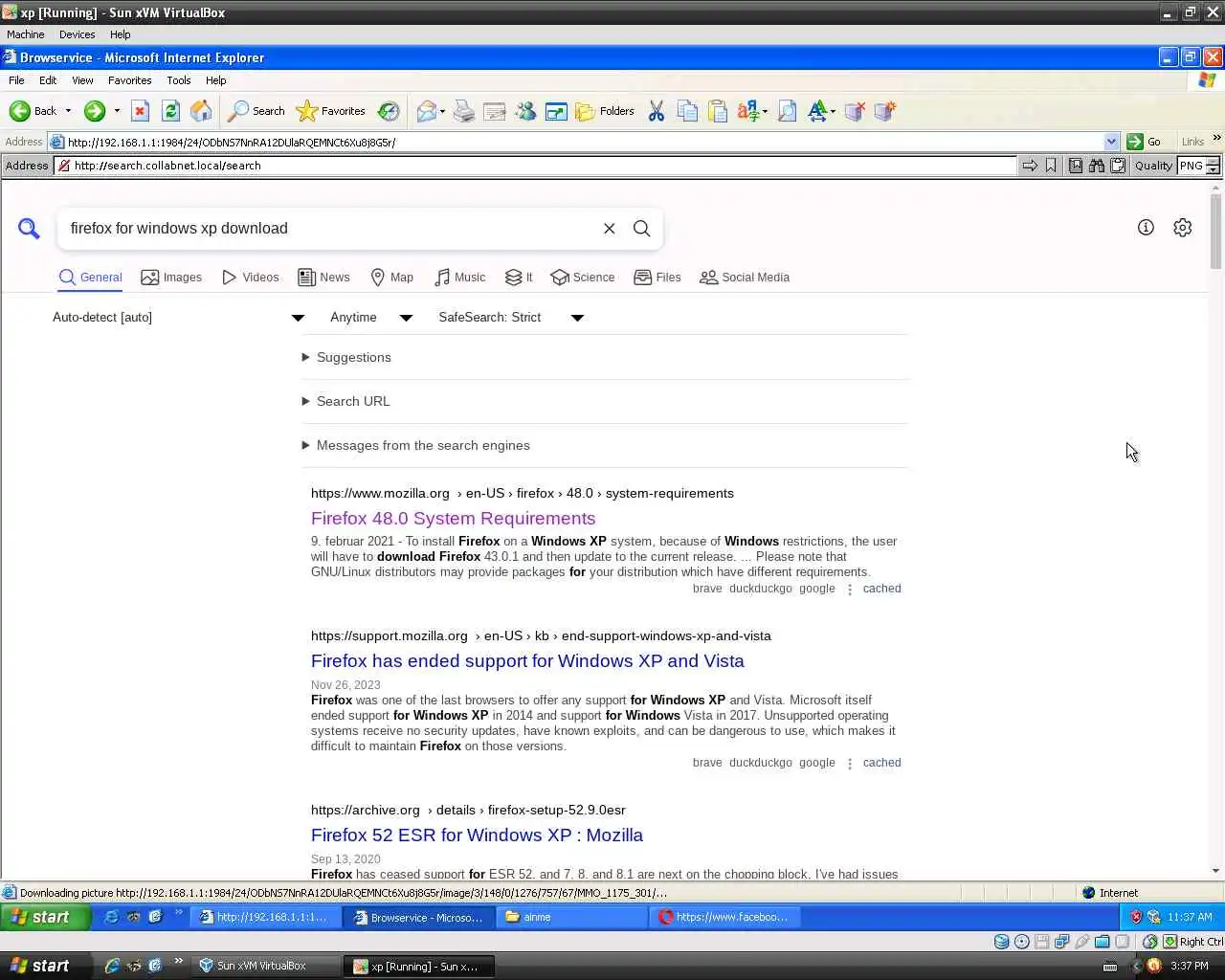Switch to the Videos search tab

click(250, 278)
